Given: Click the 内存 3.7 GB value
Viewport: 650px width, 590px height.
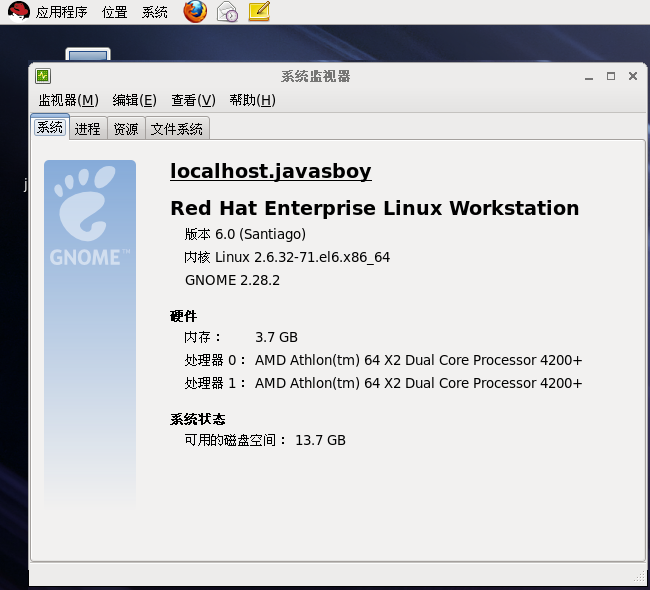Looking at the screenshot, I should [x=276, y=337].
